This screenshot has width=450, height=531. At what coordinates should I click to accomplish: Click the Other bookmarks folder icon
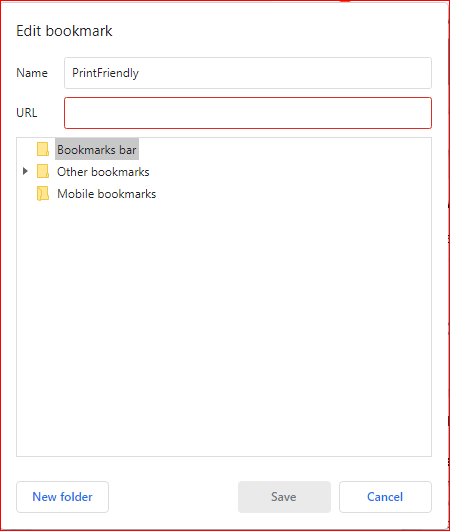point(43,171)
